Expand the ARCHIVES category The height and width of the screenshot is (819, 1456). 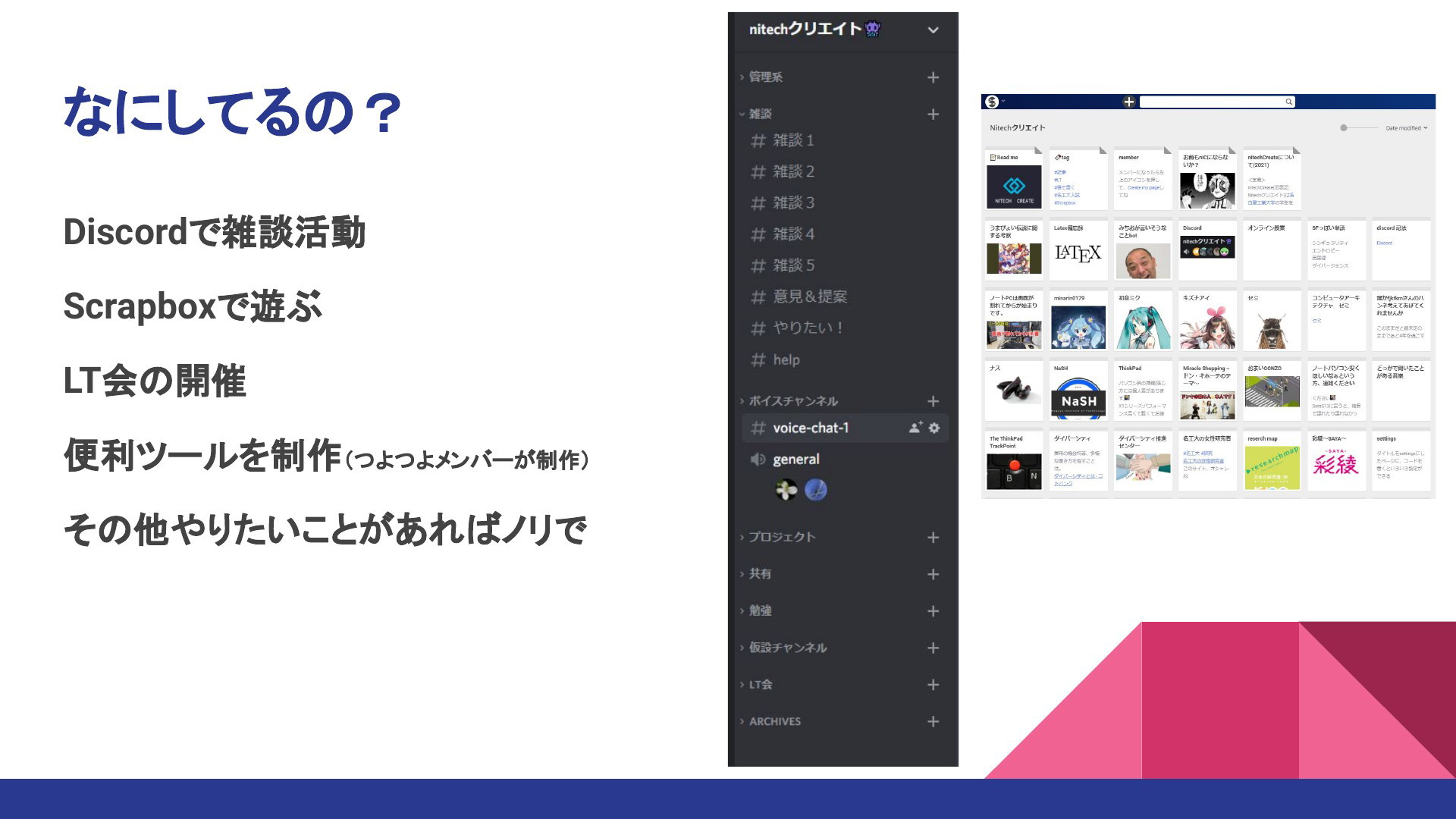(770, 721)
